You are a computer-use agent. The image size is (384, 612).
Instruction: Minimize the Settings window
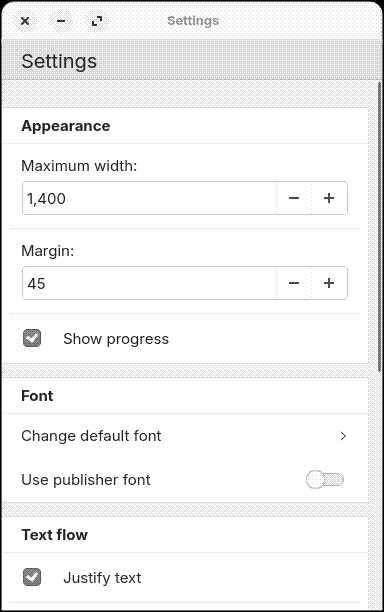pos(61,21)
